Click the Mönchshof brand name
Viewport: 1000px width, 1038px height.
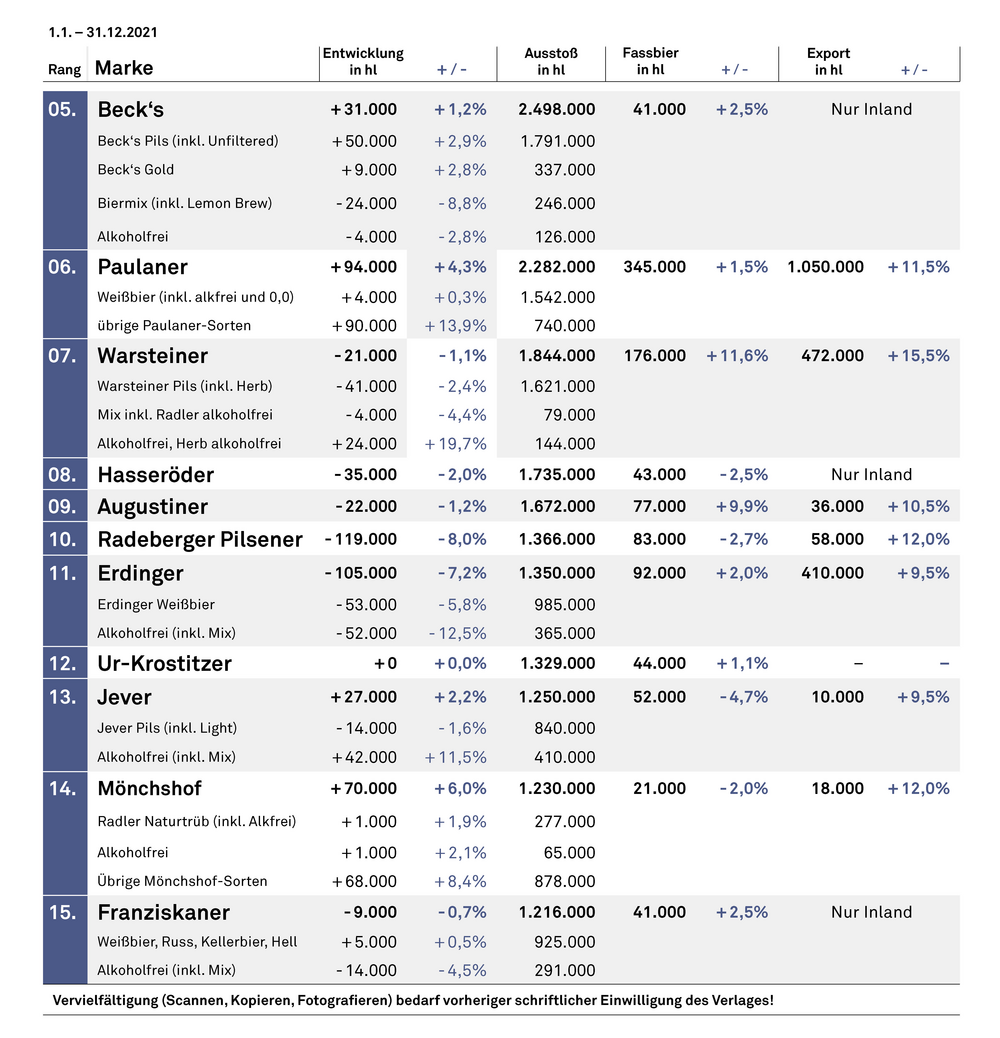[x=149, y=788]
